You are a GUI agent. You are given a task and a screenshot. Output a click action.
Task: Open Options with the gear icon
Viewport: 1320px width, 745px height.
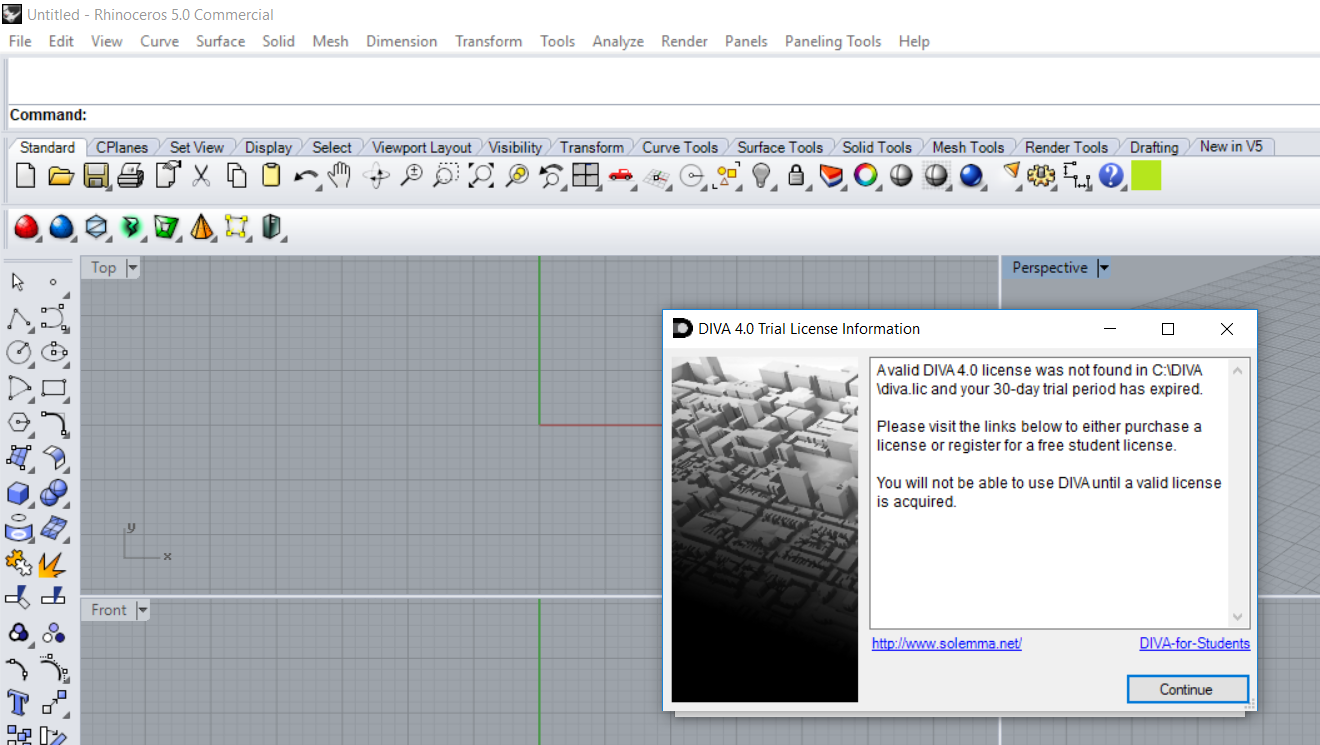click(1041, 176)
